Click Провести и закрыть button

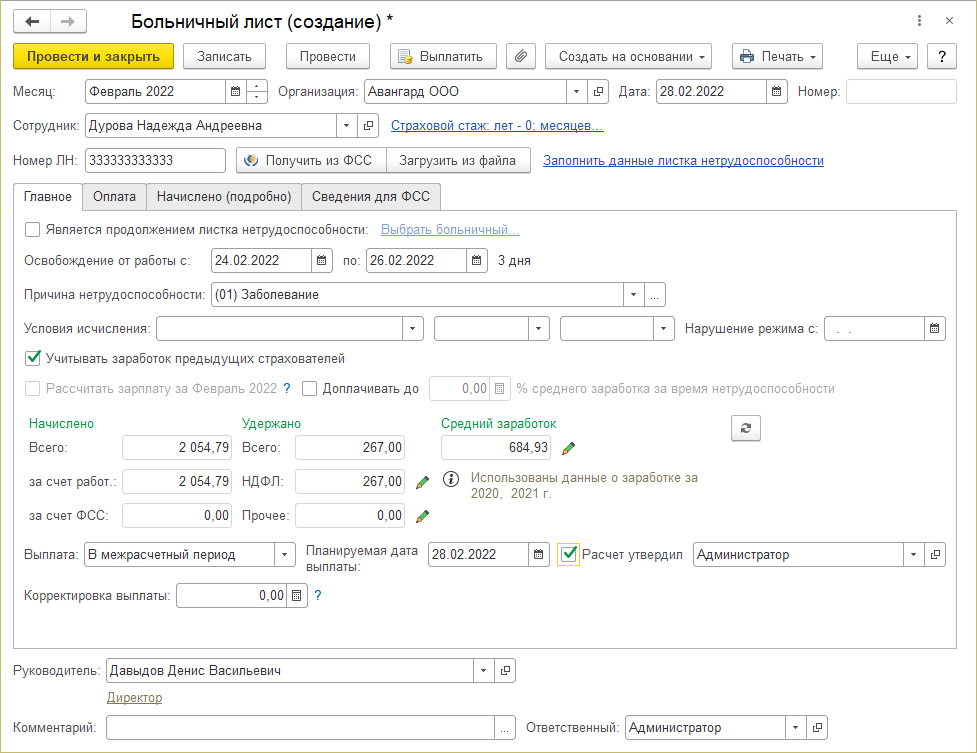point(94,57)
